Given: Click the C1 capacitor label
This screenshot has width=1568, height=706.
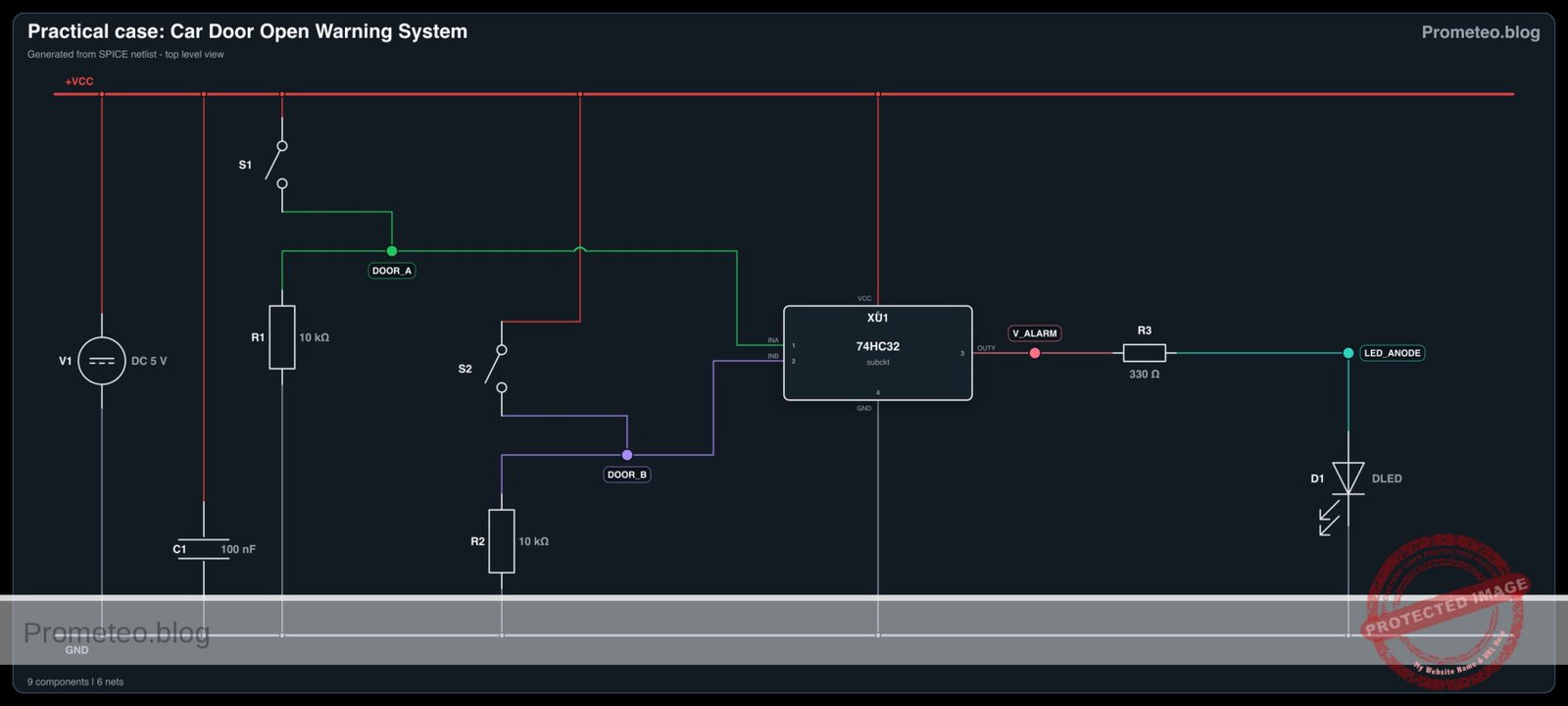Looking at the screenshot, I should [179, 549].
